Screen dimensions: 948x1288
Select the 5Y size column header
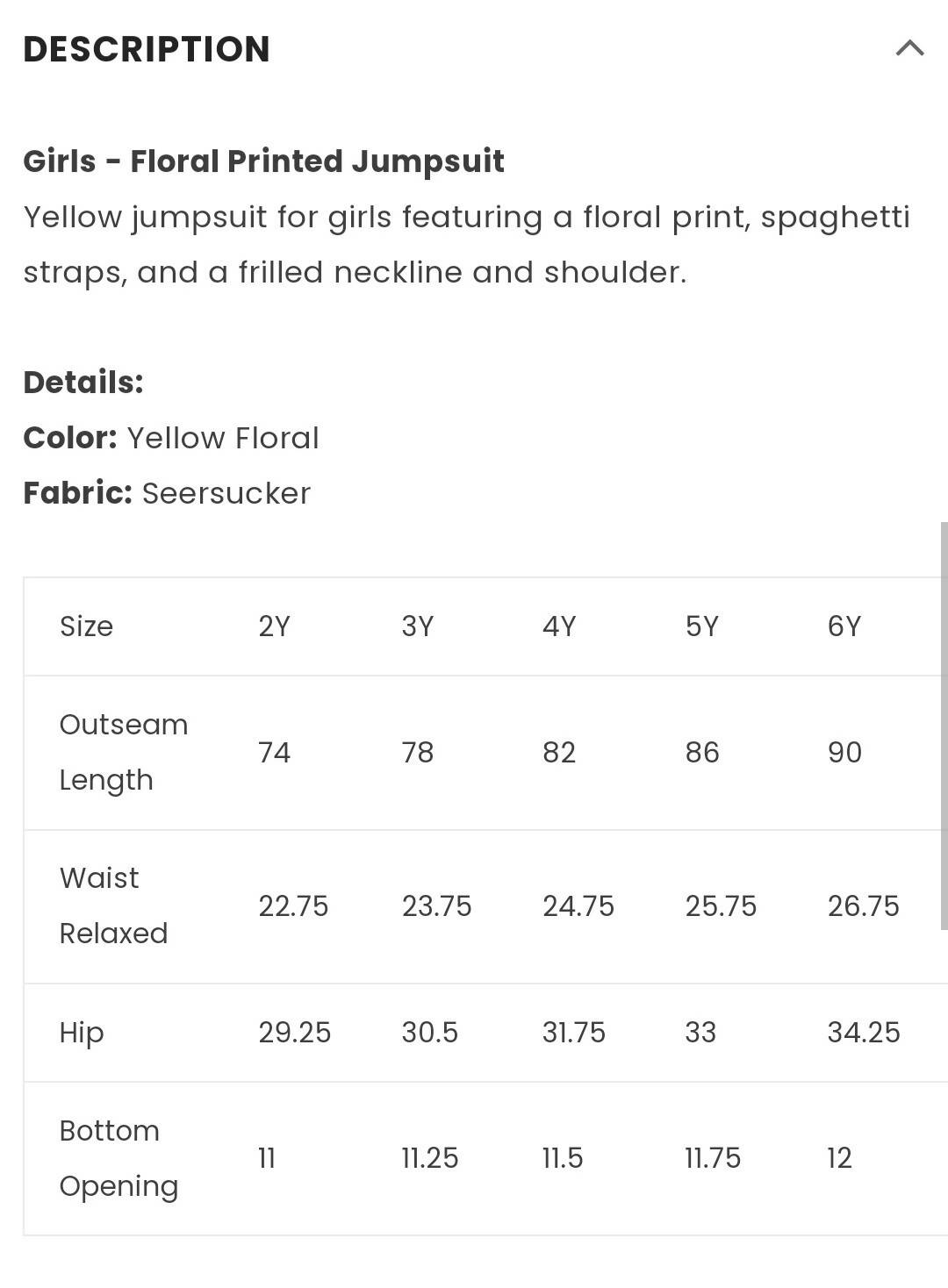tap(702, 626)
